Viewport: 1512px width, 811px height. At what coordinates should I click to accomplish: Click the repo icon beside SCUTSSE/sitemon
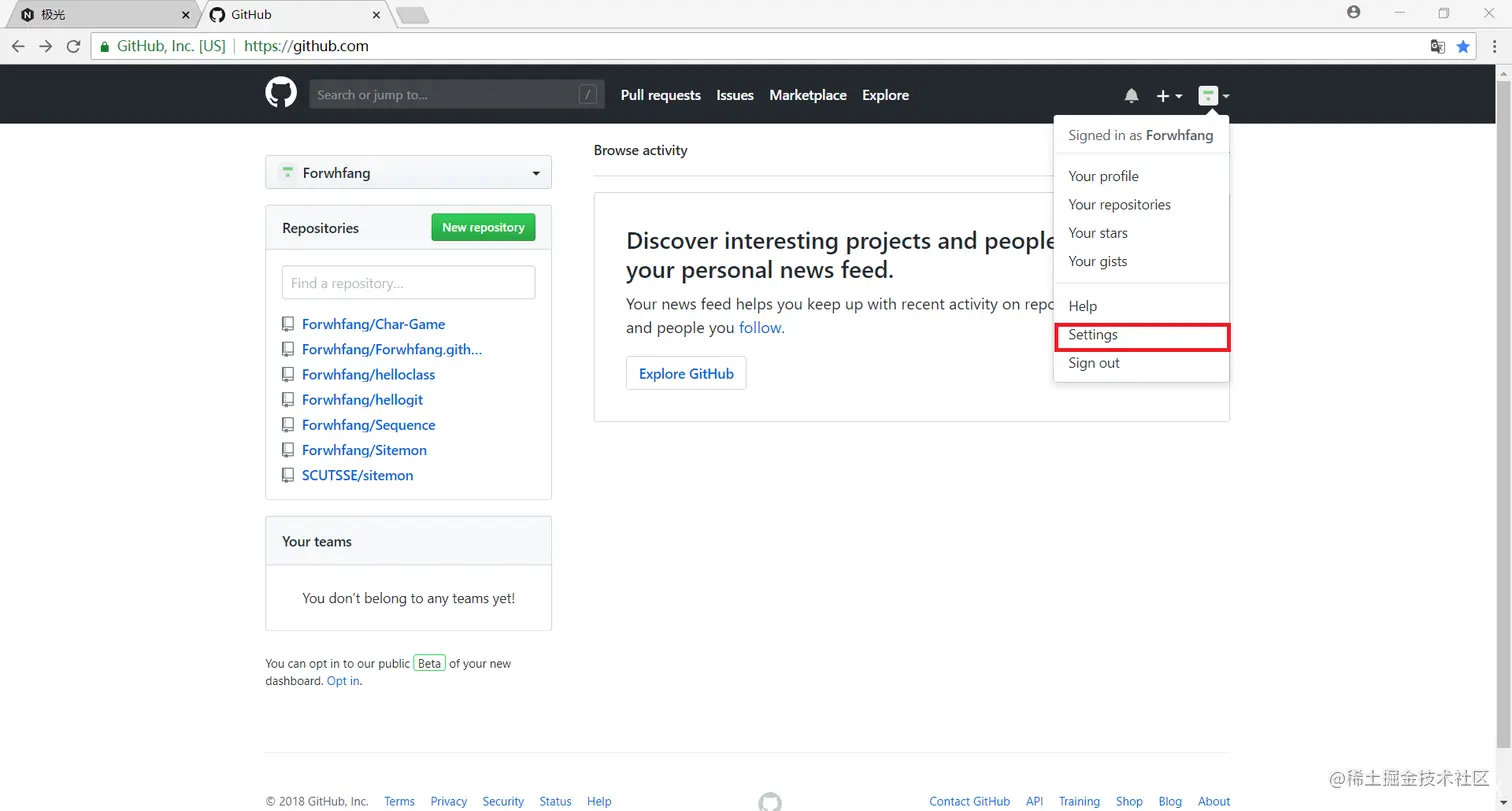288,475
